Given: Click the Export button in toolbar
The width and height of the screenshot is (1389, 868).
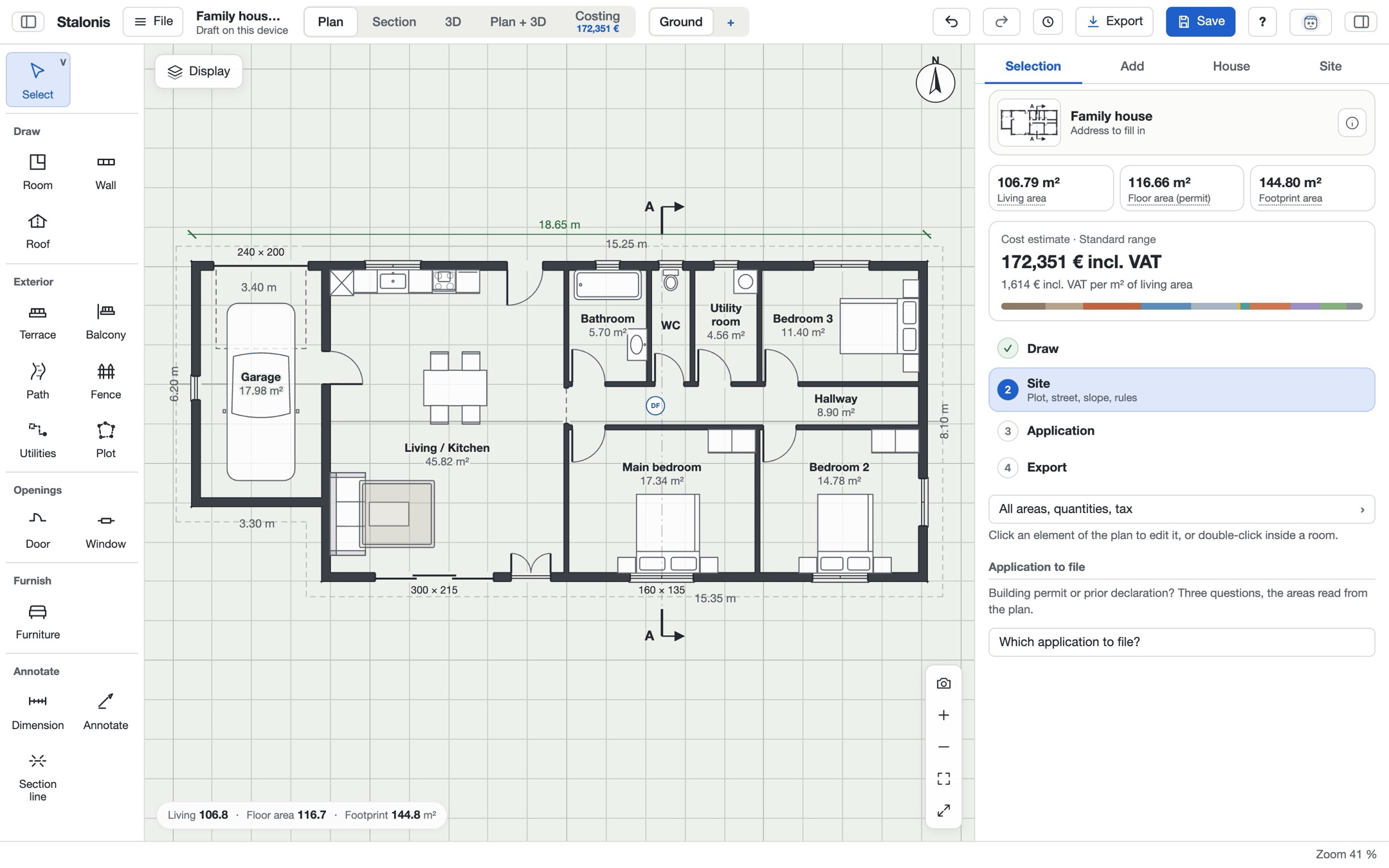Looking at the screenshot, I should pos(1114,22).
